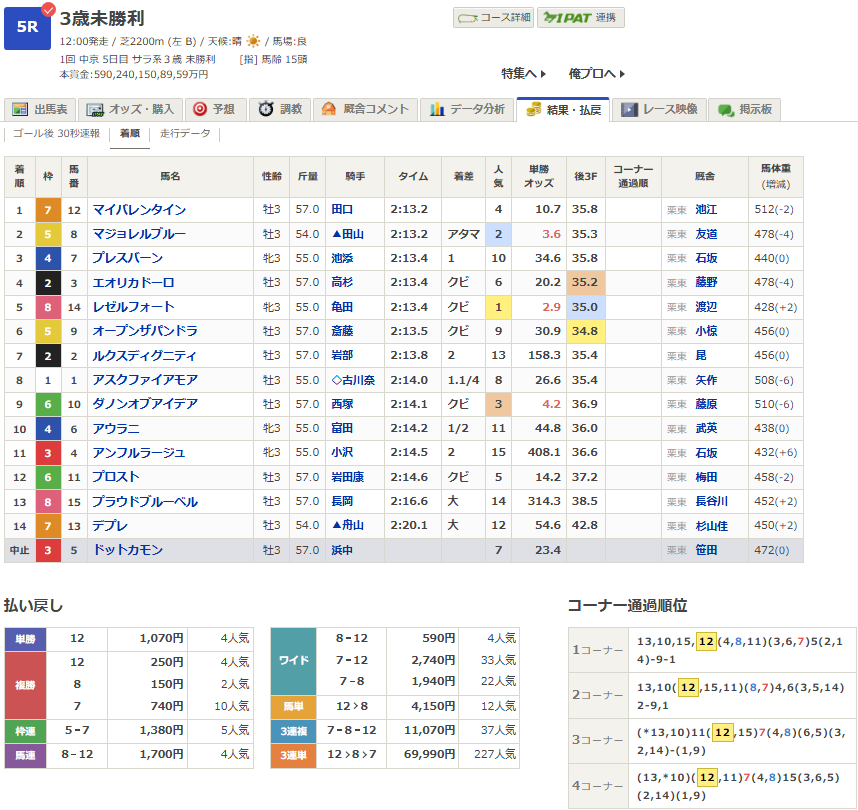Click the データ分析 chart icon
Image resolution: width=858 pixels, height=810 pixels.
tap(437, 110)
